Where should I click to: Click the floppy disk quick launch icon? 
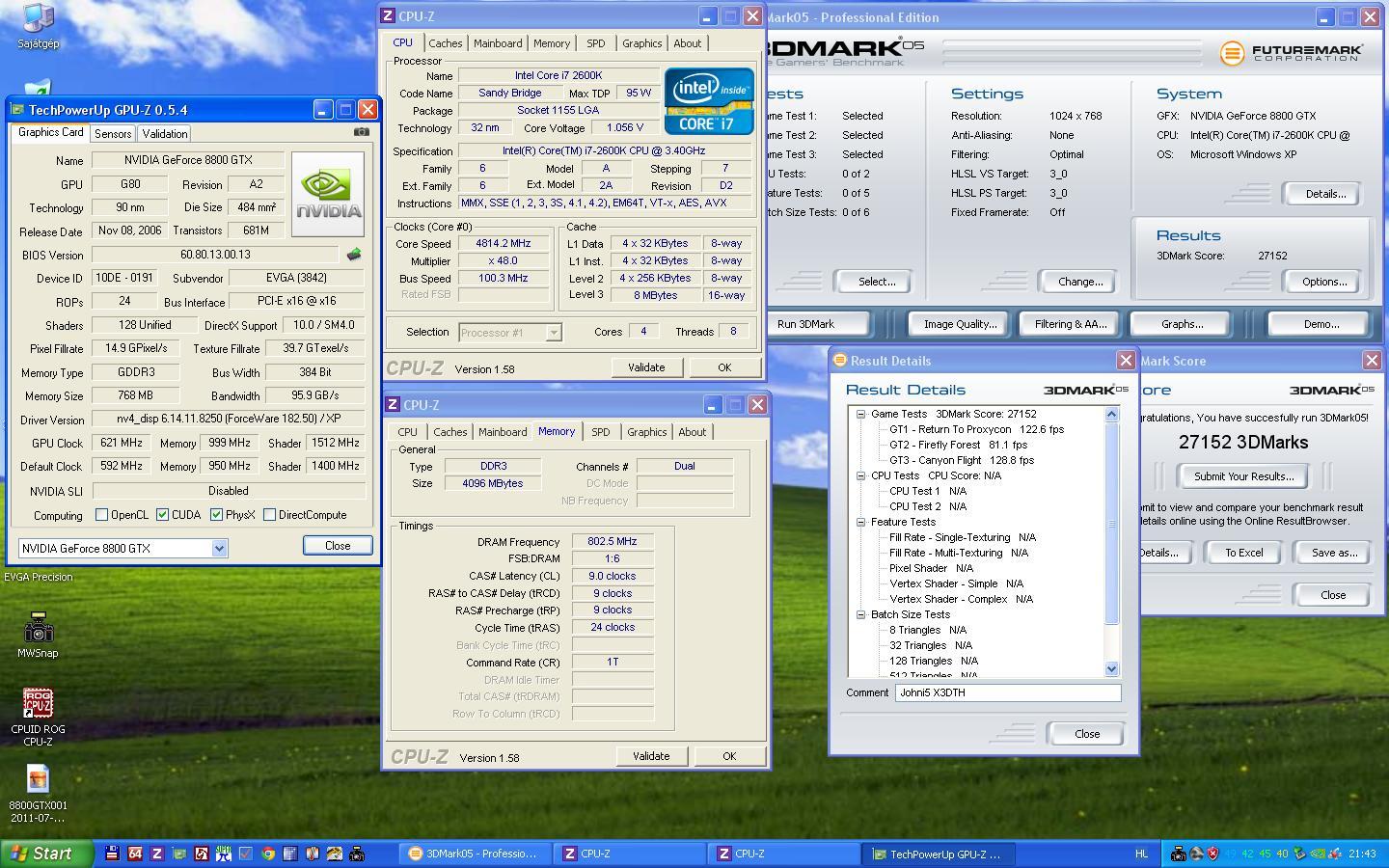pos(113,854)
